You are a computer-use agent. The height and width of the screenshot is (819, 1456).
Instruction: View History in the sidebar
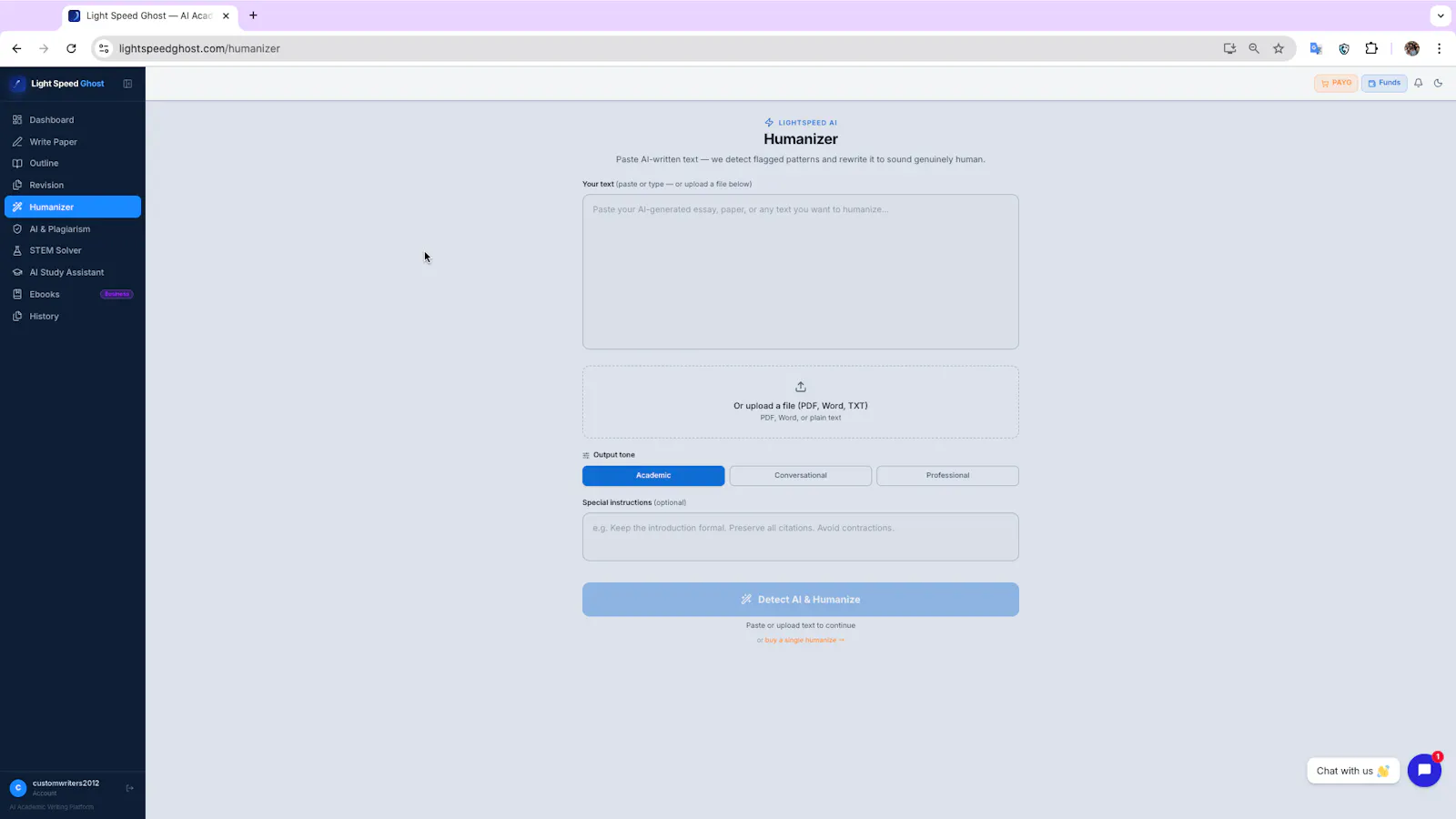point(73,317)
